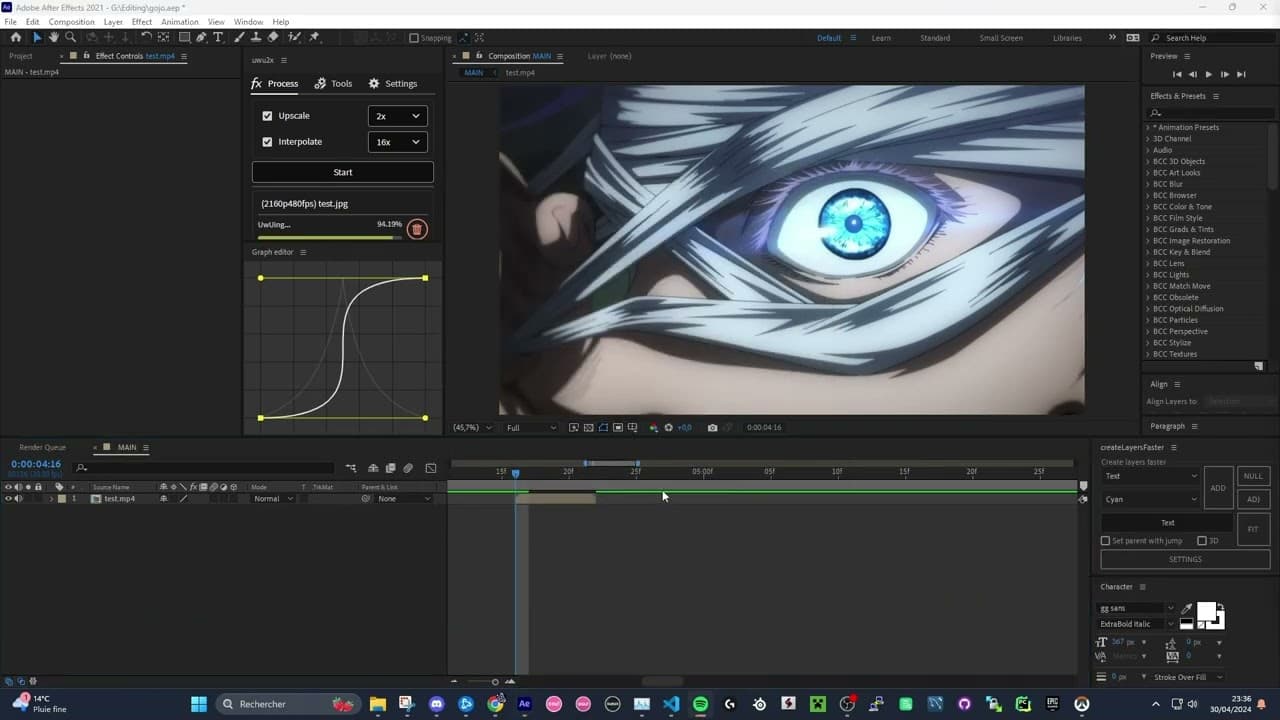The height and width of the screenshot is (720, 1280).
Task: Select the Rectangle shape tool
Action: pos(184,37)
